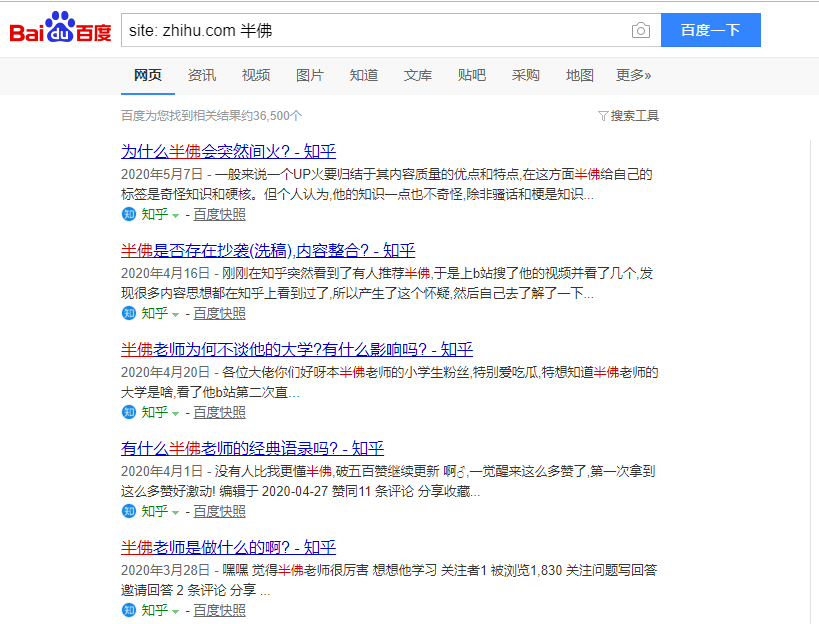Screen dimensions: 819x624
Task: Click the result count text '约36,500个'
Action: [272, 115]
